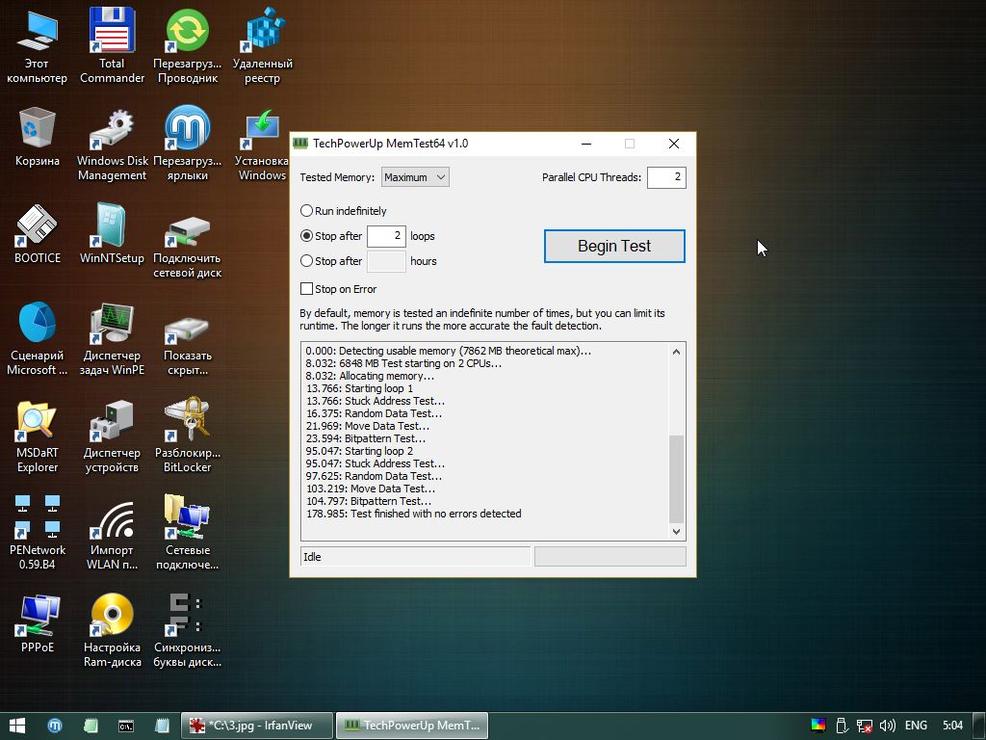Screen dimensions: 986x740
Task: Click the Parallel CPU Threads field
Action: tap(666, 177)
